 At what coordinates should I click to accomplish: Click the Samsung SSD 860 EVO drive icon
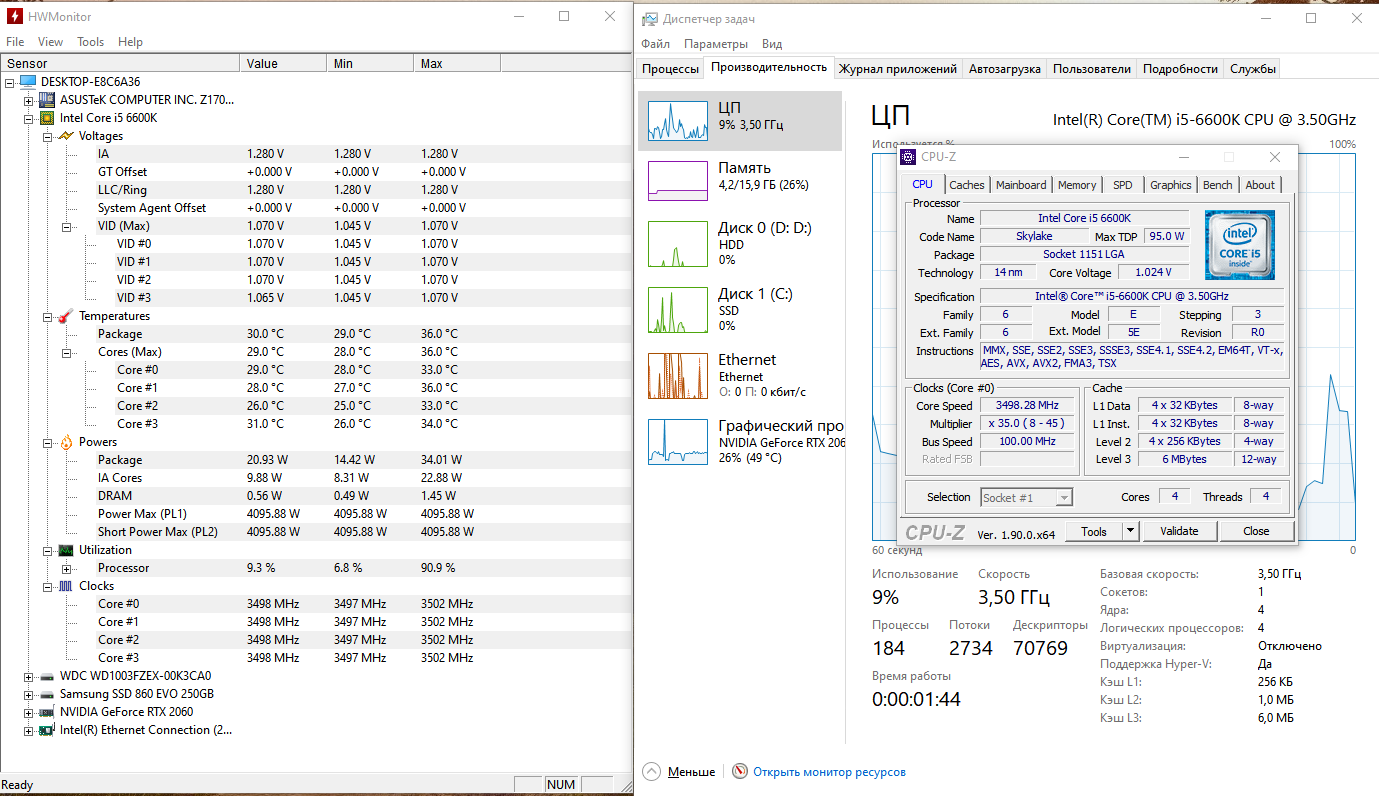click(46, 694)
